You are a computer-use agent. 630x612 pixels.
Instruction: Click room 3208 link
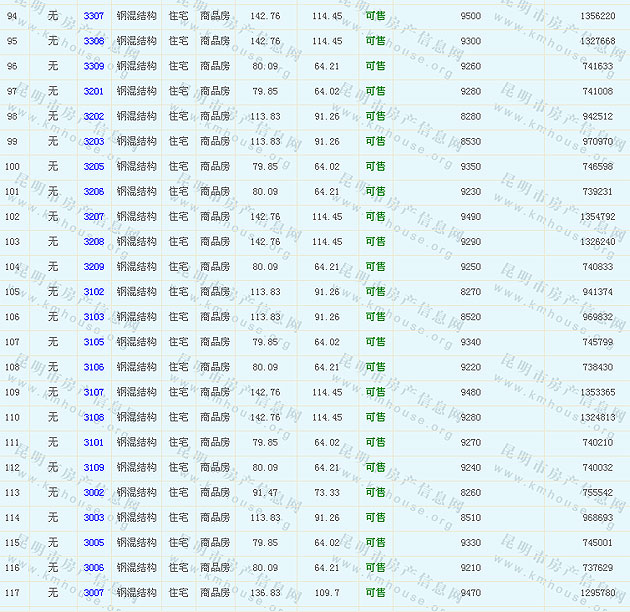[93, 242]
